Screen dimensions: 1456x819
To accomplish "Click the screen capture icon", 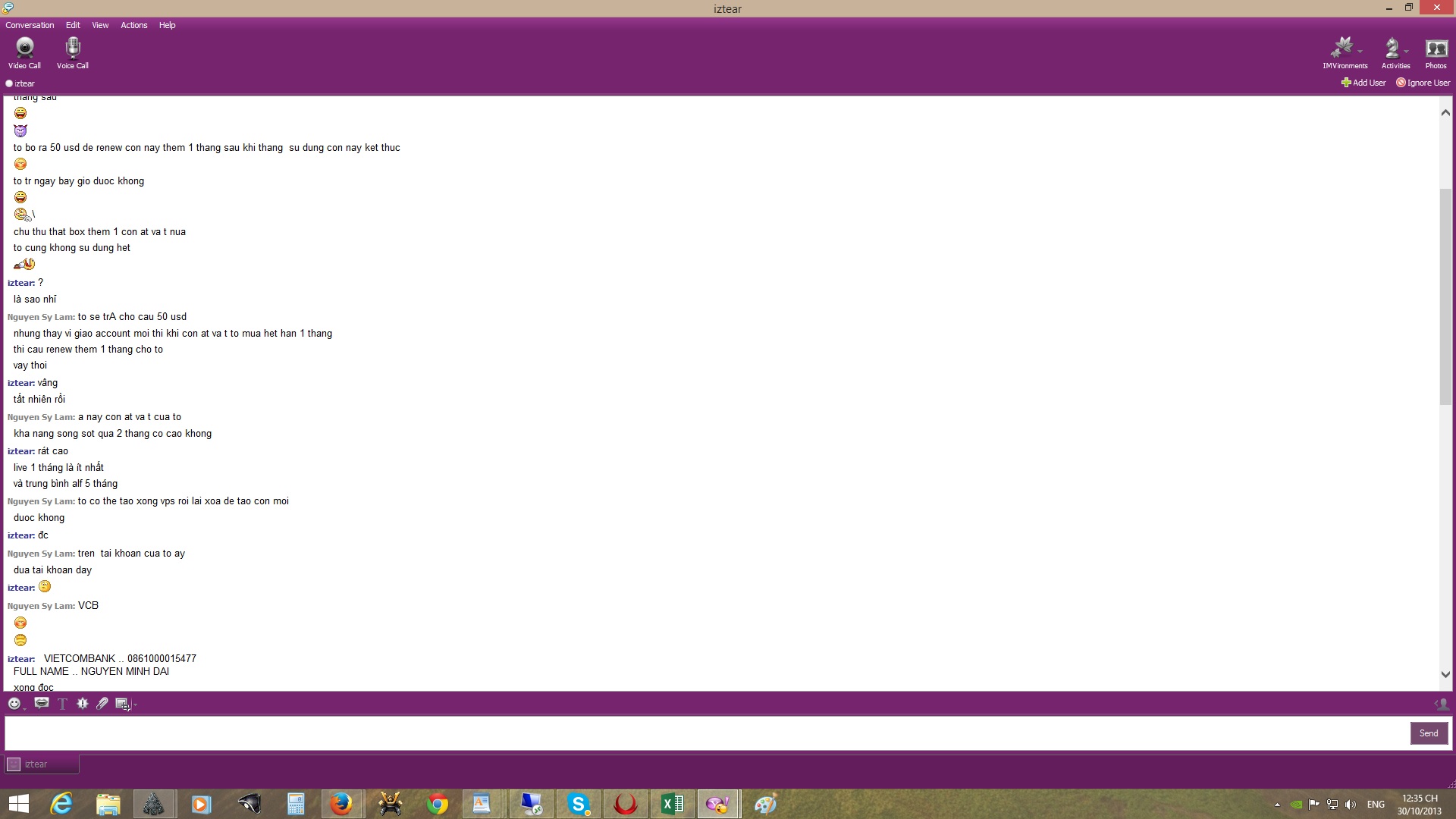I will pyautogui.click(x=121, y=704).
